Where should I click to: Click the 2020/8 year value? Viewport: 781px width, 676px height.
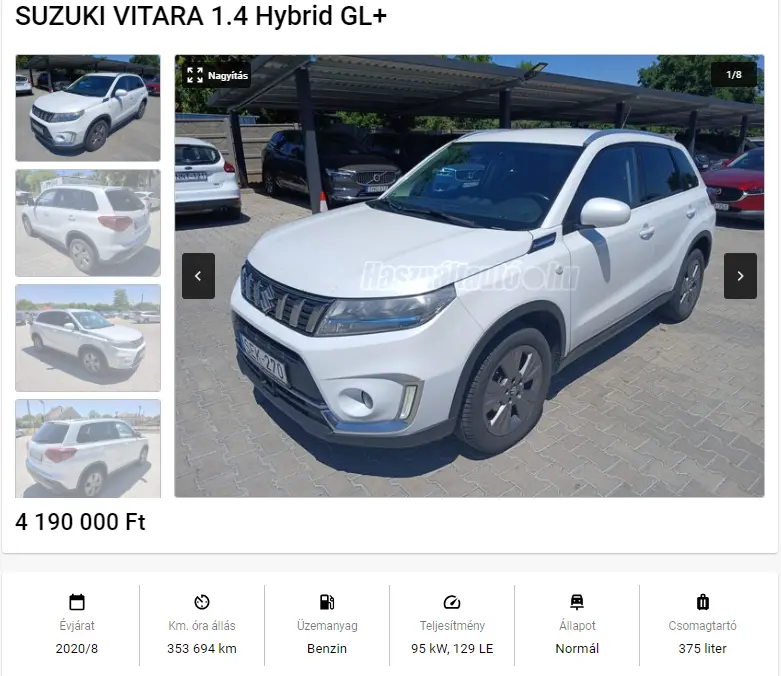click(77, 649)
